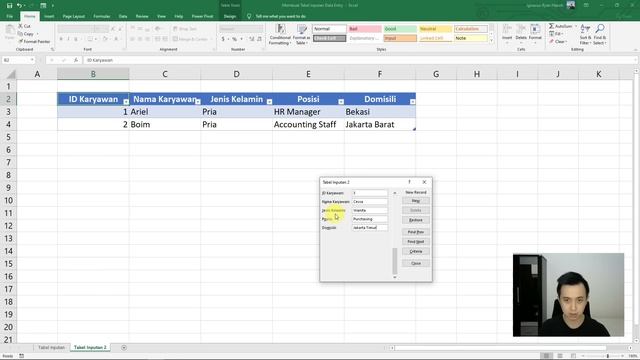The width and height of the screenshot is (640, 360).
Task: Select cell containing HR Manager
Action: coord(308,112)
